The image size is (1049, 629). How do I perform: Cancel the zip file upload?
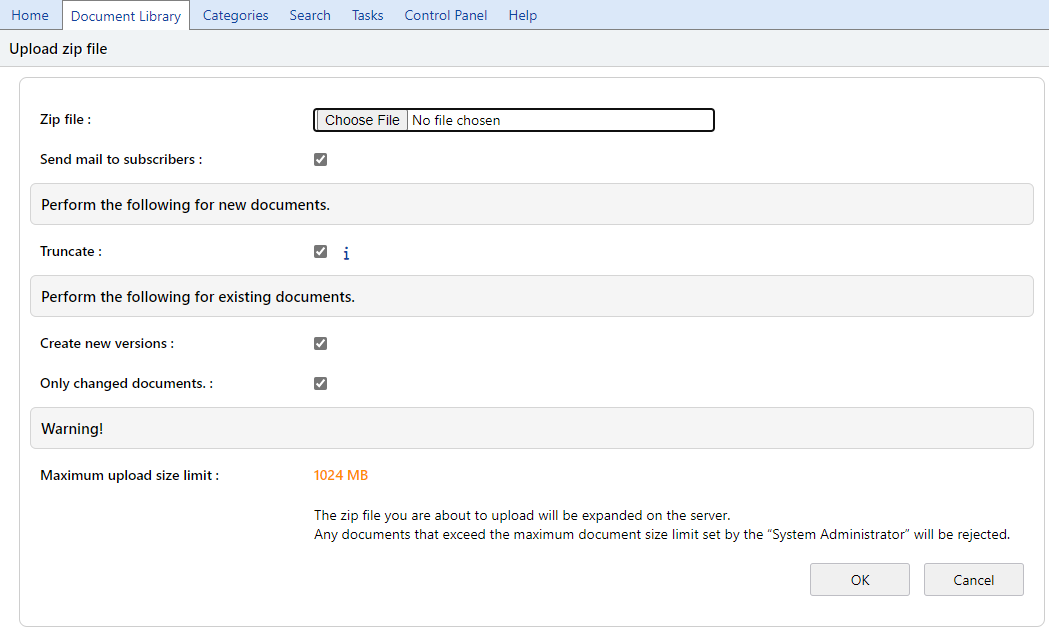click(x=973, y=579)
